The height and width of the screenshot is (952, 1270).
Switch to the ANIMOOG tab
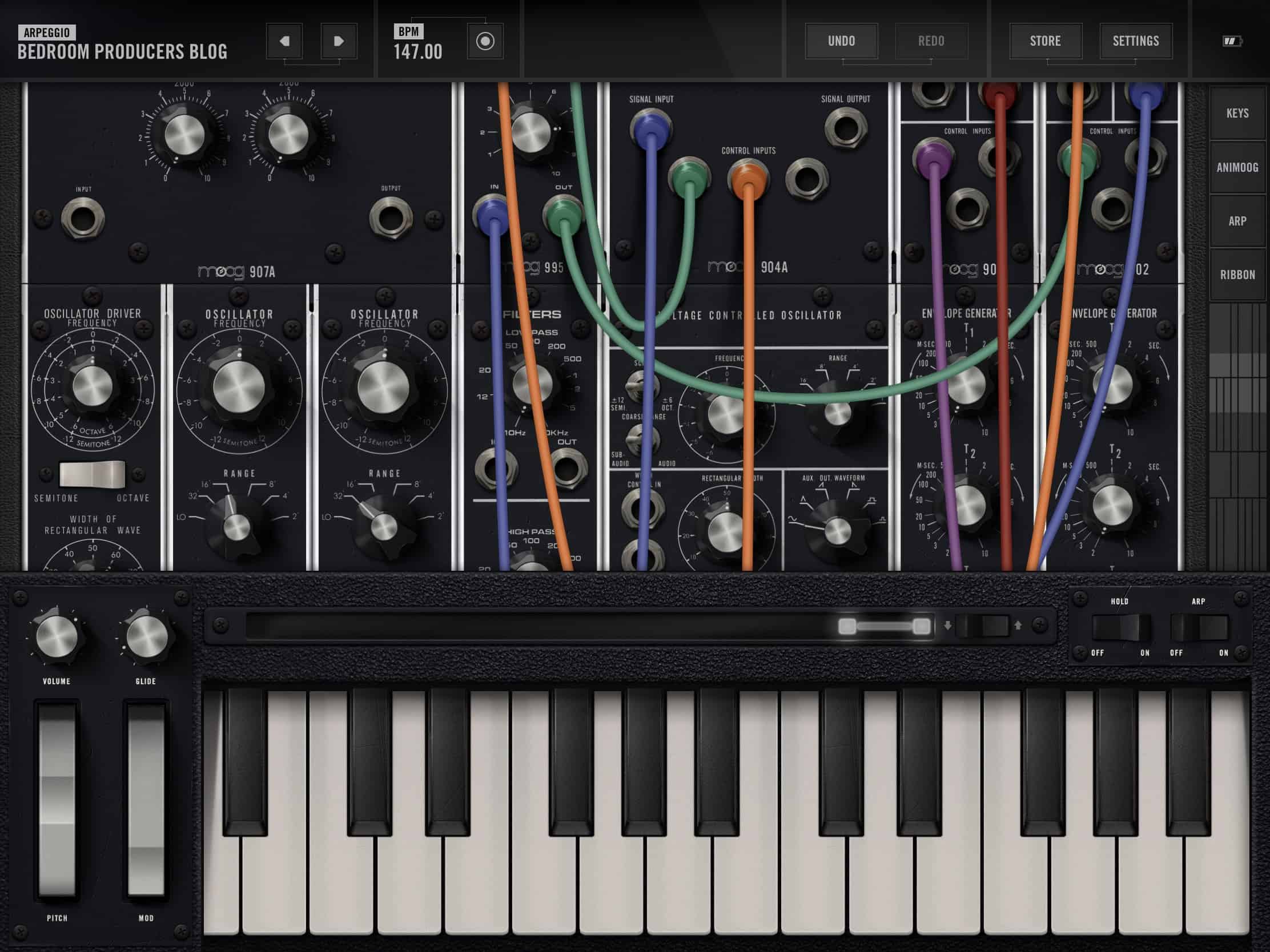(x=1237, y=167)
